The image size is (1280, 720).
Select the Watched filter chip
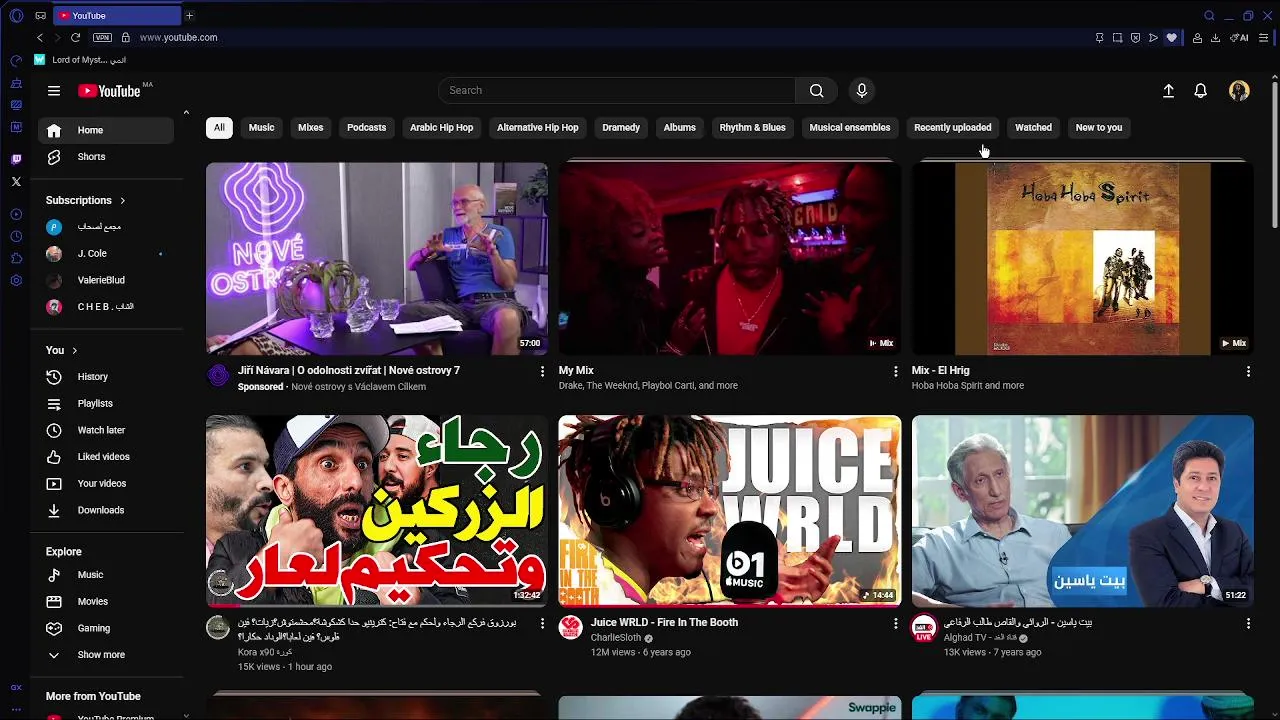point(1033,127)
